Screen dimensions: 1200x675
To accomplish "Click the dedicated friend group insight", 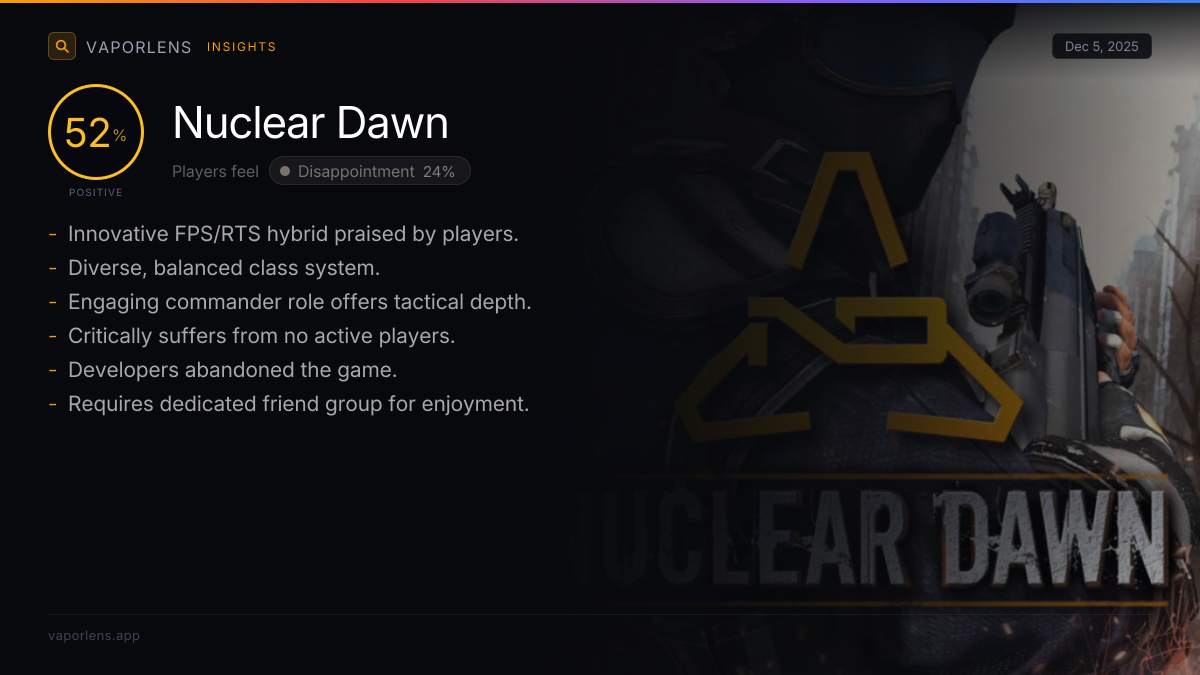I will (298, 404).
